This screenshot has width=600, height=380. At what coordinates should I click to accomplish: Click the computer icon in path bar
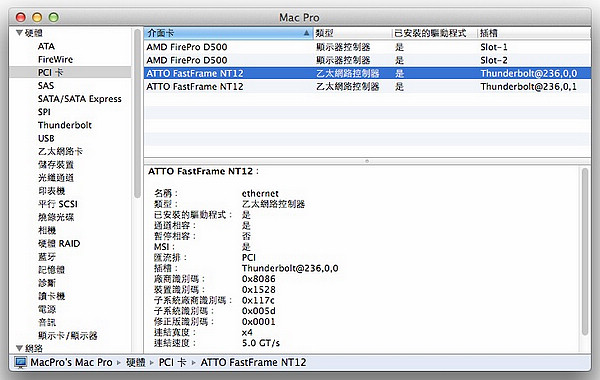21,362
